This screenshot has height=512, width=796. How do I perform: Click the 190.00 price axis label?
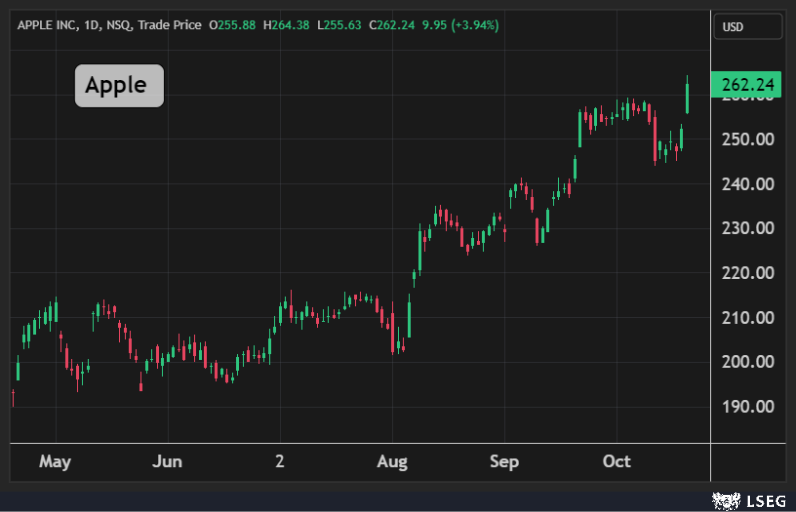click(747, 406)
